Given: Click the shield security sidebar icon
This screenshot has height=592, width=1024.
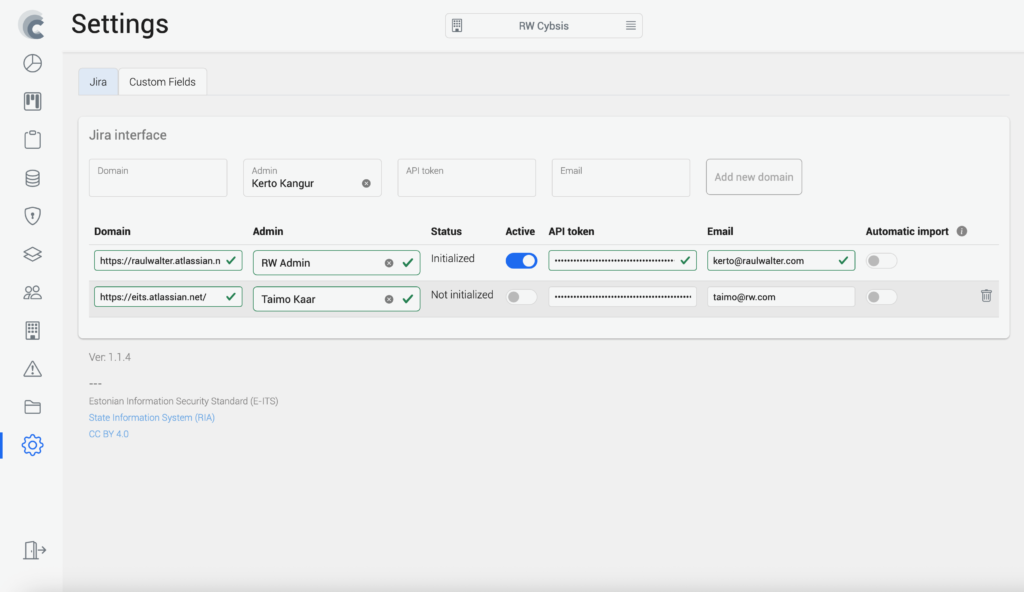Looking at the screenshot, I should 32,216.
